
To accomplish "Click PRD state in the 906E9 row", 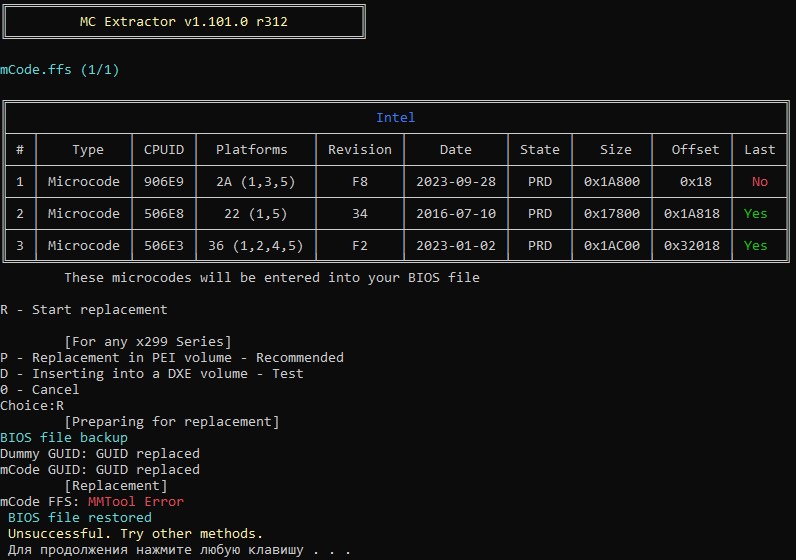I will coord(540,182).
